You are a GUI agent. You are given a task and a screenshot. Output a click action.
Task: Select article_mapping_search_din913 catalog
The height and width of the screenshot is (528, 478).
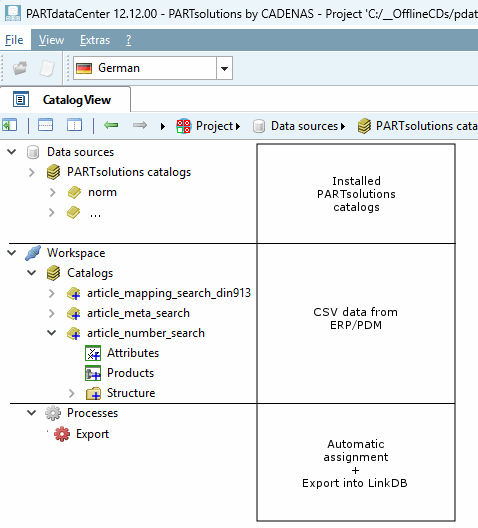(169, 293)
